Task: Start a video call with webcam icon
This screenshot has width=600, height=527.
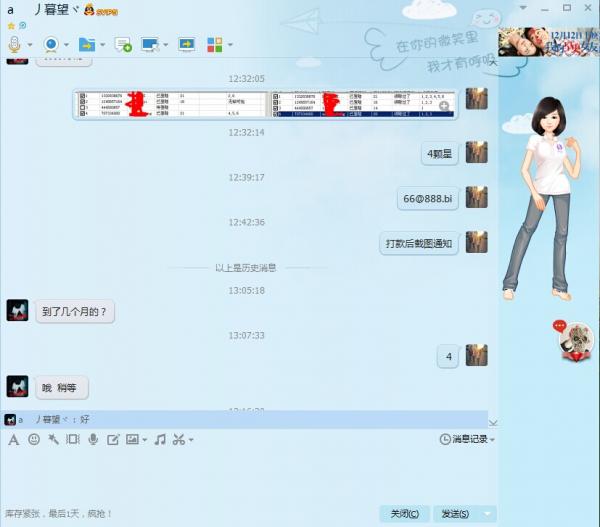Action: [51, 44]
